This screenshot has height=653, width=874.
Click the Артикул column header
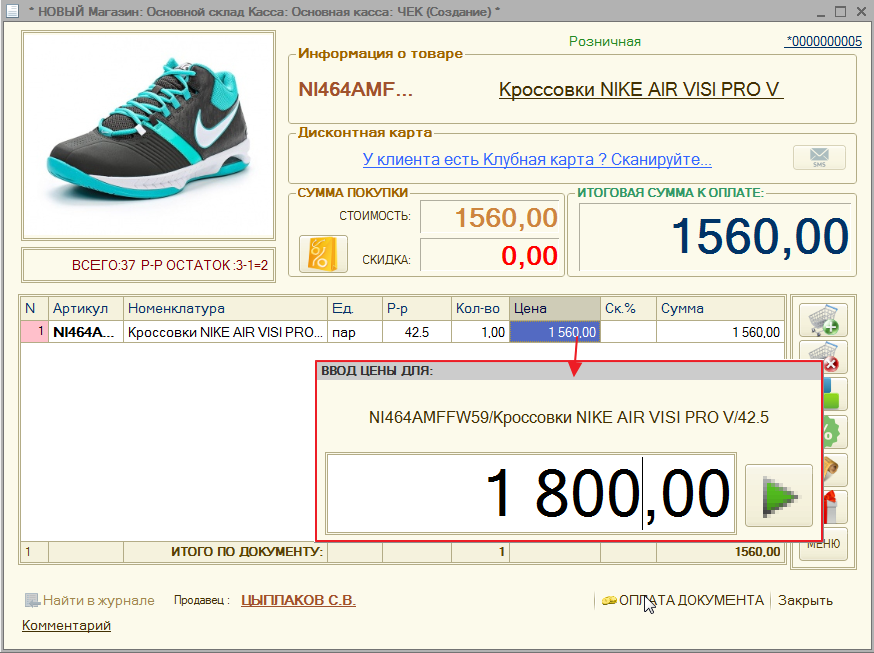pos(86,308)
